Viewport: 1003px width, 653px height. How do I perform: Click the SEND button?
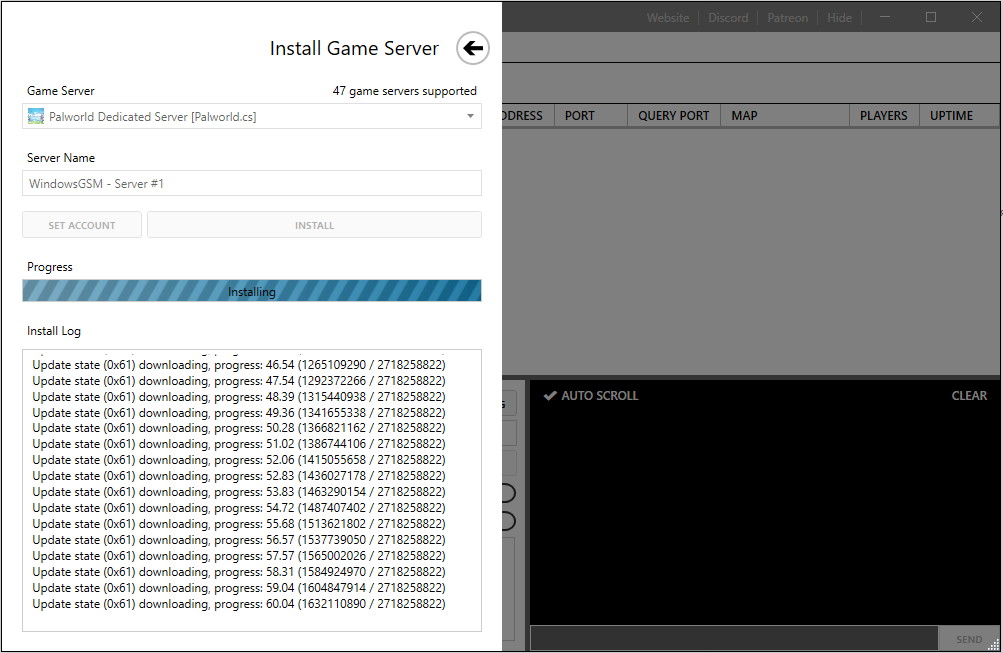(x=969, y=640)
